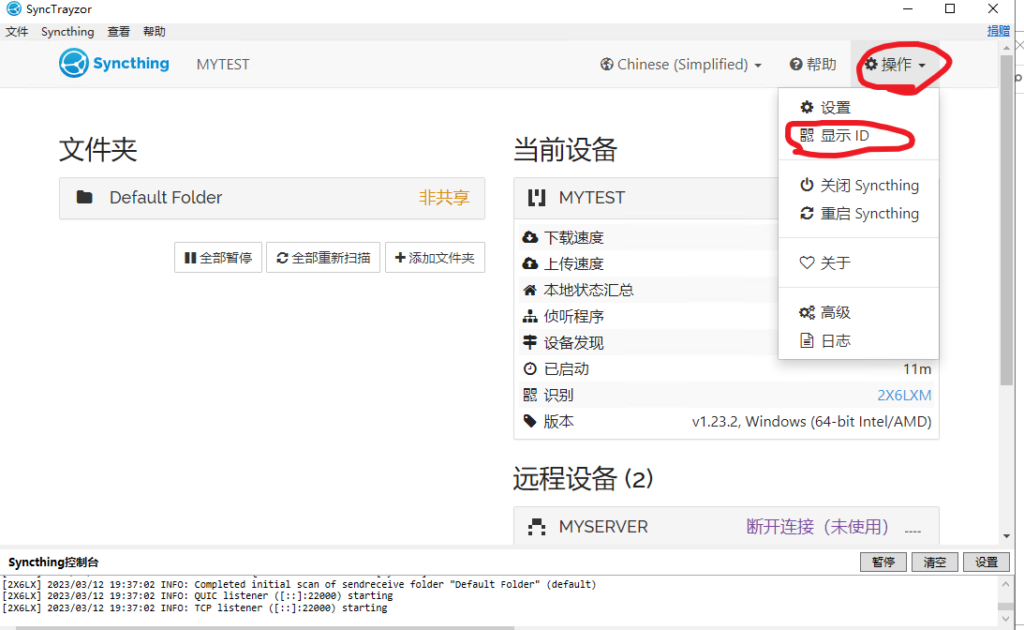Select 设置 from the actions menu
The image size is (1024, 630).
(858, 107)
